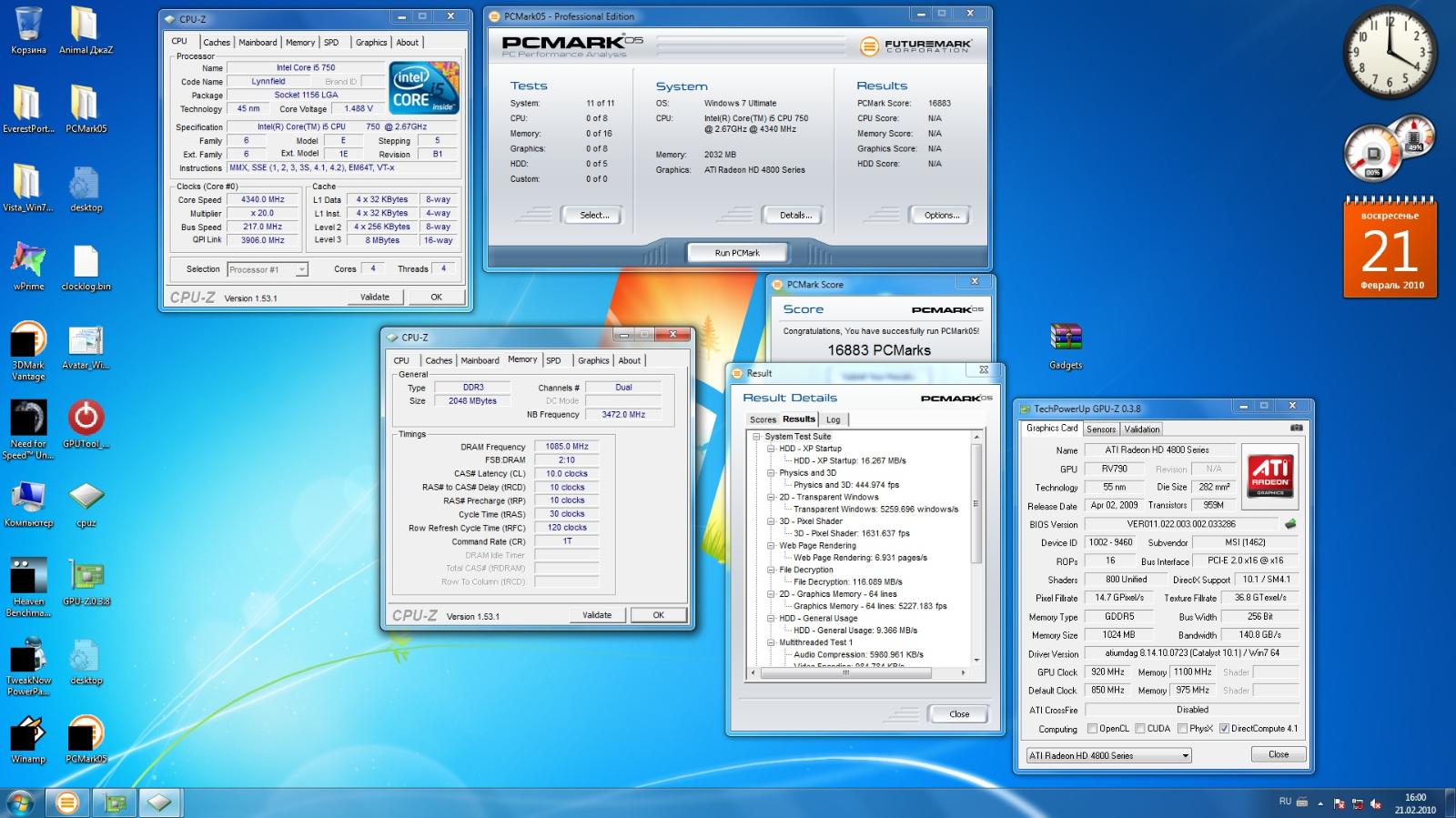Open the wPrime desktop icon

pyautogui.click(x=28, y=267)
